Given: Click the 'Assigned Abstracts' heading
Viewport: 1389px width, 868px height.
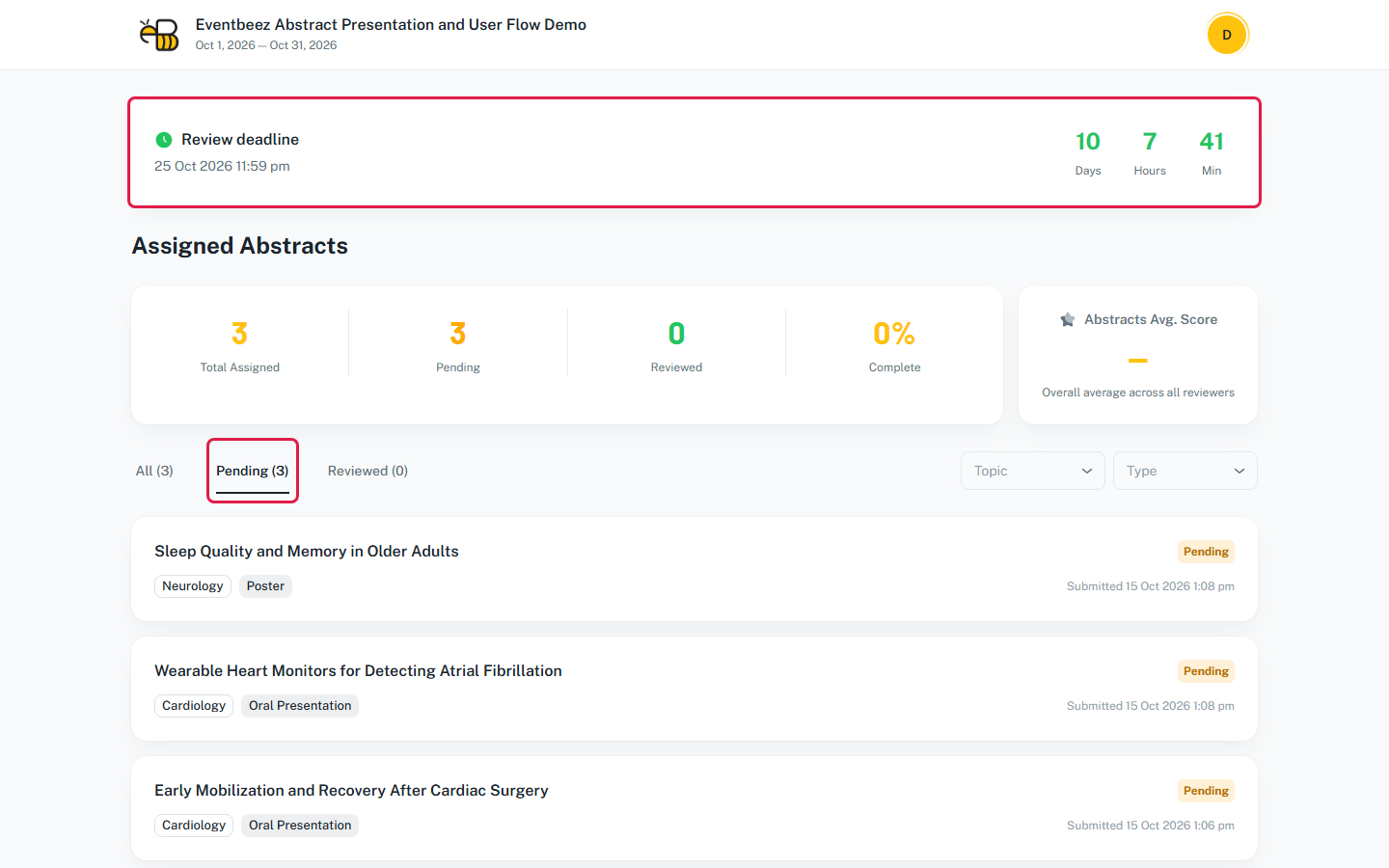Looking at the screenshot, I should click(x=240, y=246).
